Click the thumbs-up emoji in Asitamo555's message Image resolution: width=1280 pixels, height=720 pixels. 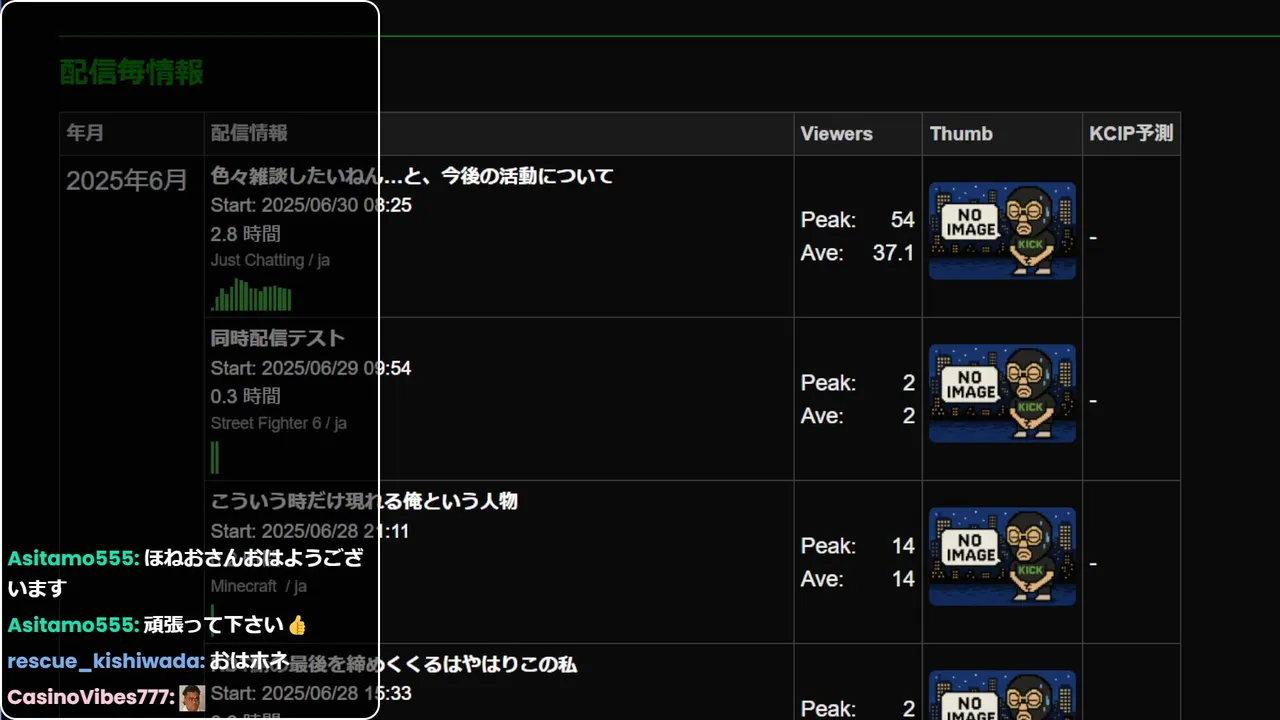pyautogui.click(x=297, y=626)
